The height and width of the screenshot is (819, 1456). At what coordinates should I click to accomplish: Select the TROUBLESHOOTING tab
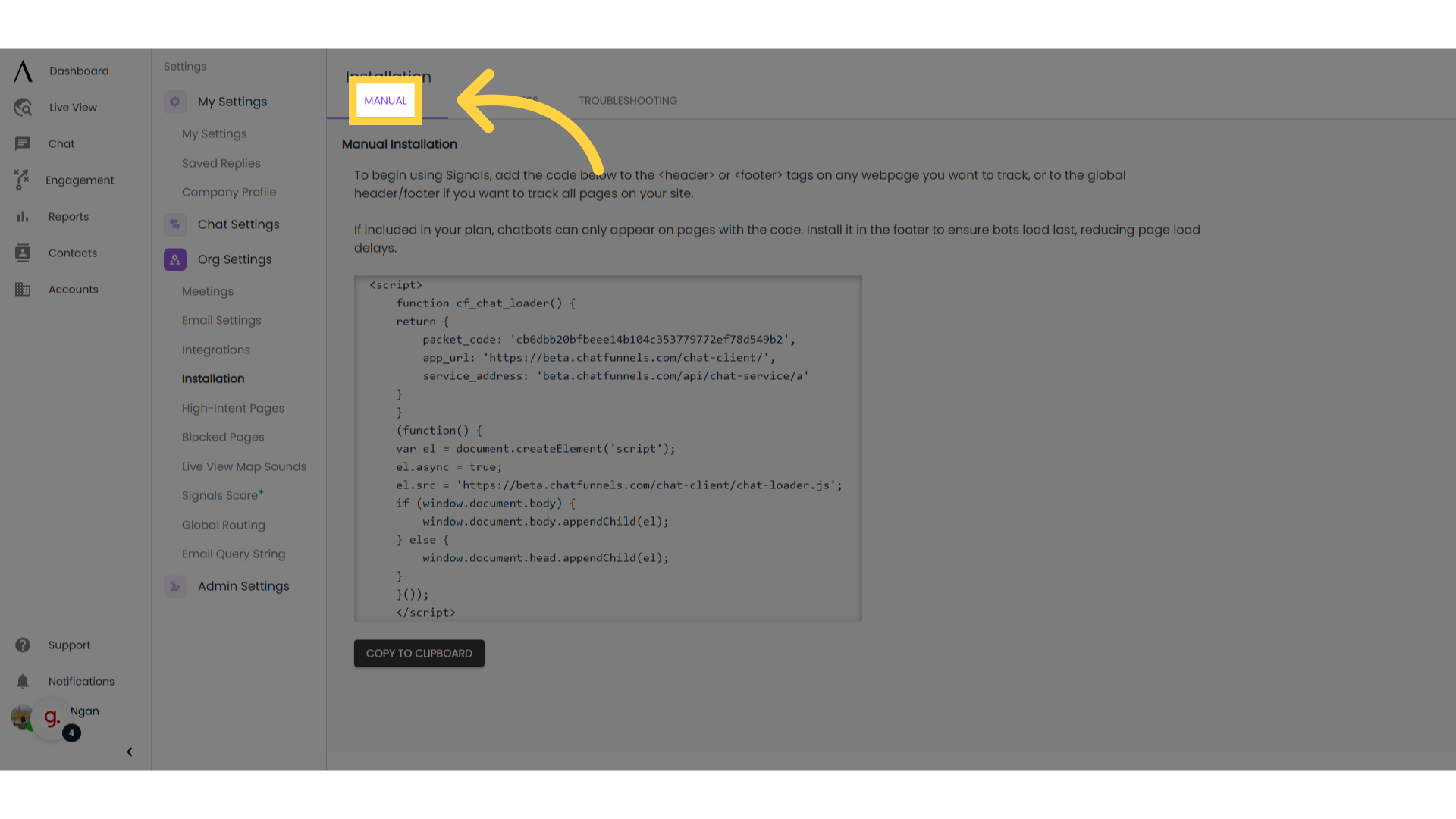628,100
